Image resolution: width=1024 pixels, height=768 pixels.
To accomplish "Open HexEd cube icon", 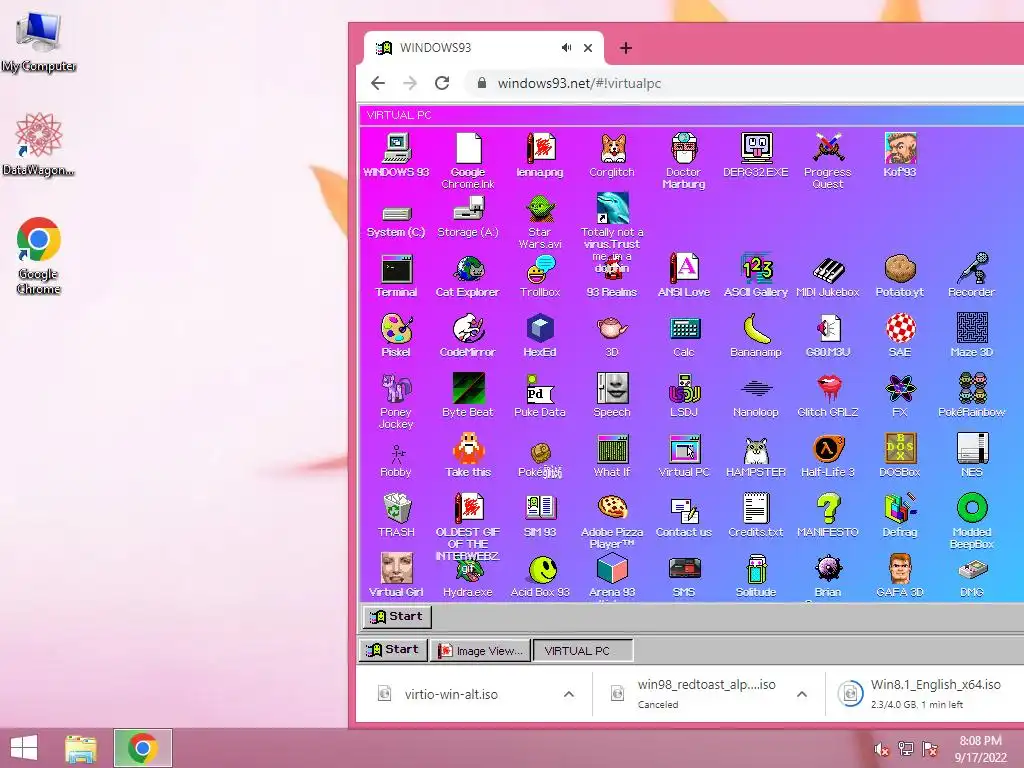I will 540,335.
